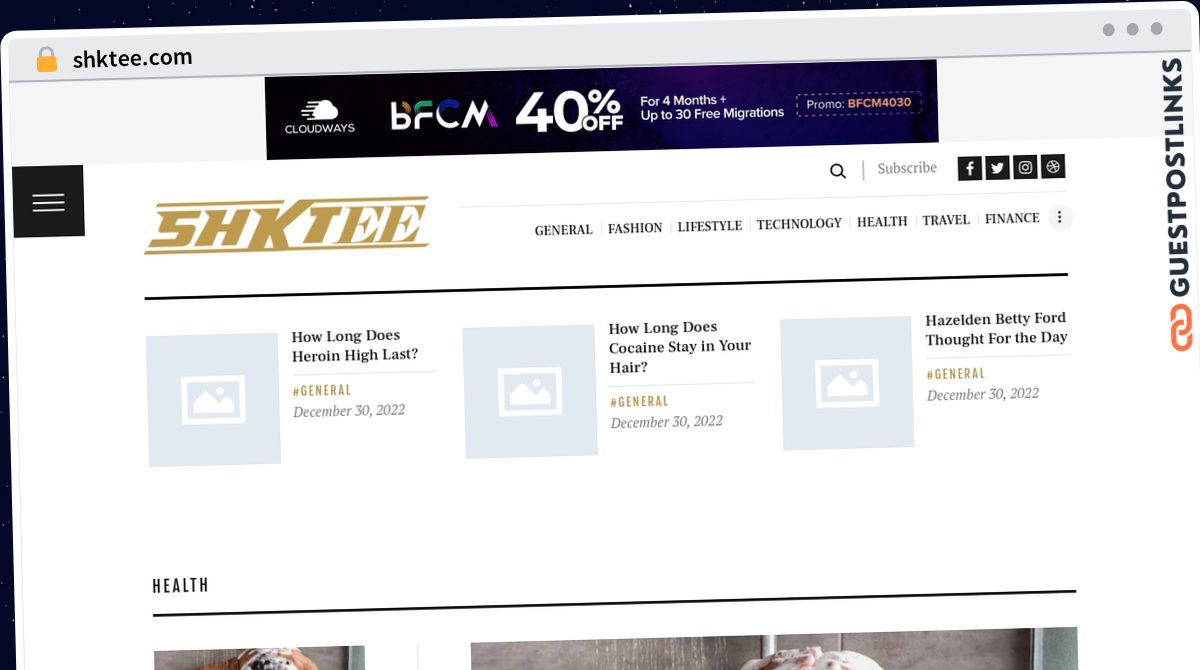Click the Subscribe link
Viewport: 1200px width, 670px height.
pos(907,168)
